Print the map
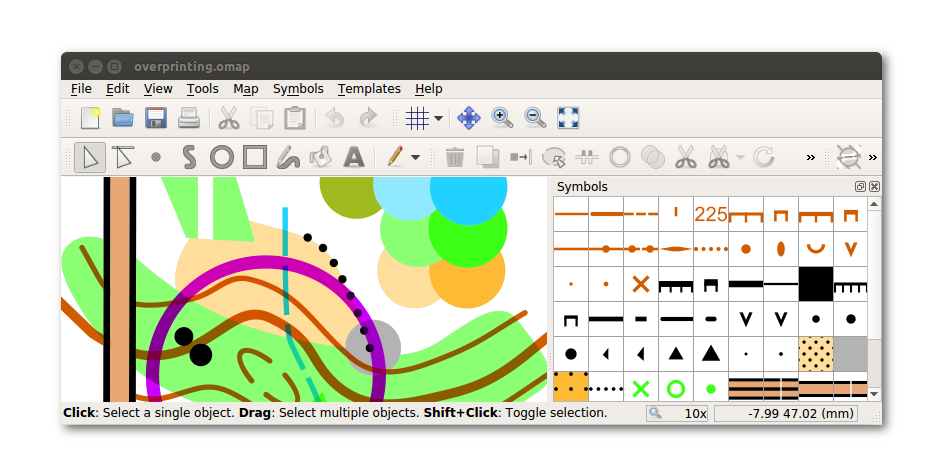 click(x=188, y=118)
